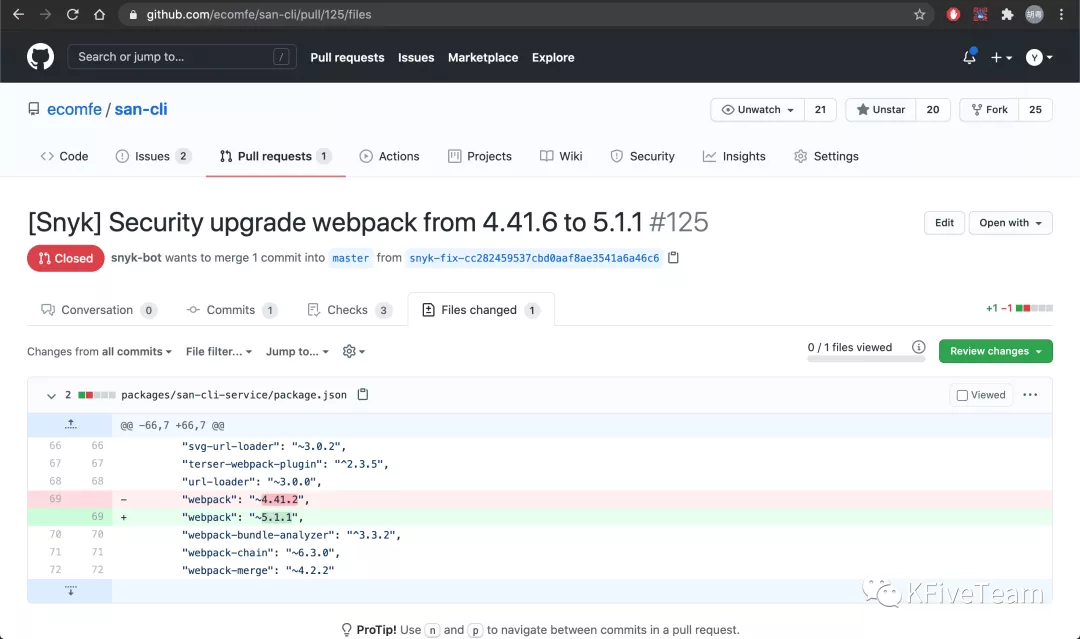This screenshot has width=1080, height=639.
Task: Open the ecomfe organization link
Action: [x=74, y=109]
